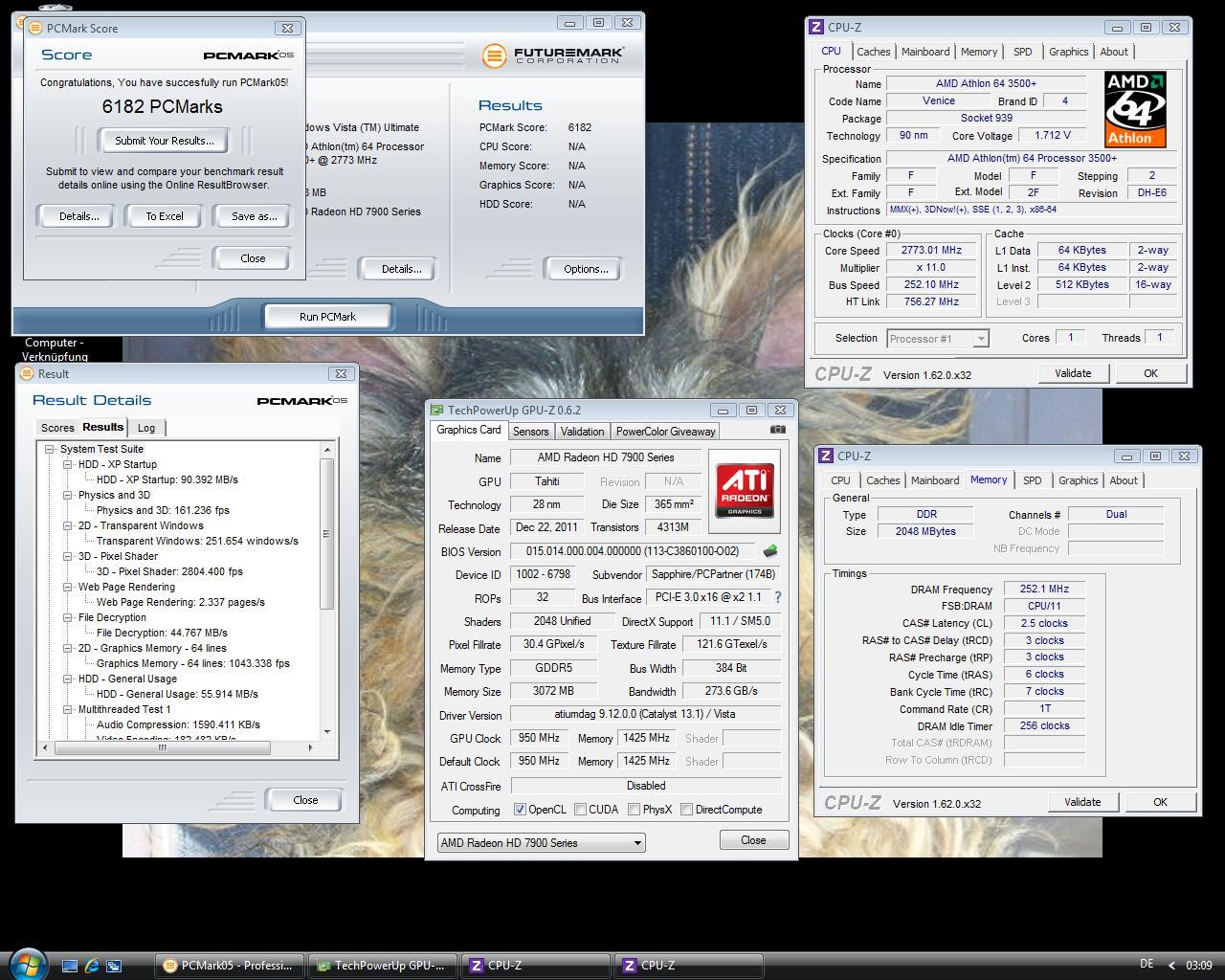1225x980 pixels.
Task: Click the GPU-Z screenshot camera icon
Action: 778,430
